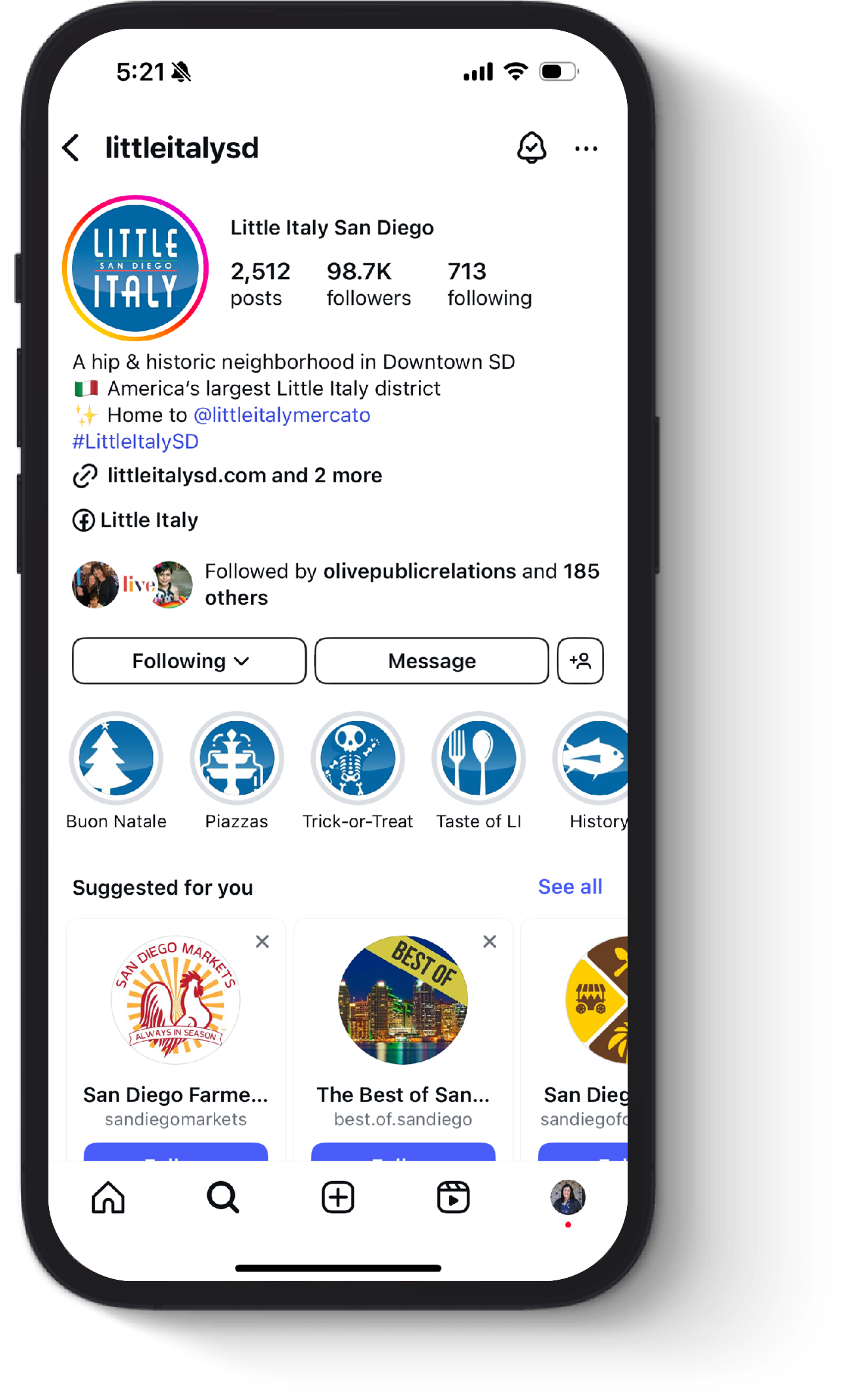Image resolution: width=863 pixels, height=1400 pixels.
Task: Tap the back arrow beside littleitalysd
Action: point(71,148)
